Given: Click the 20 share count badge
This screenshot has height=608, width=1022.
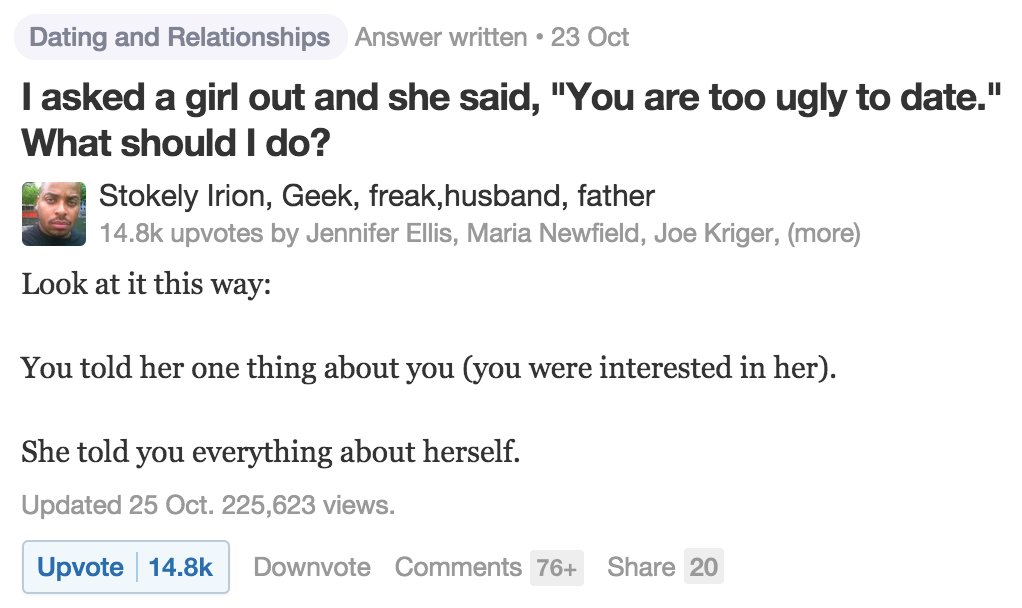Looking at the screenshot, I should click(704, 567).
